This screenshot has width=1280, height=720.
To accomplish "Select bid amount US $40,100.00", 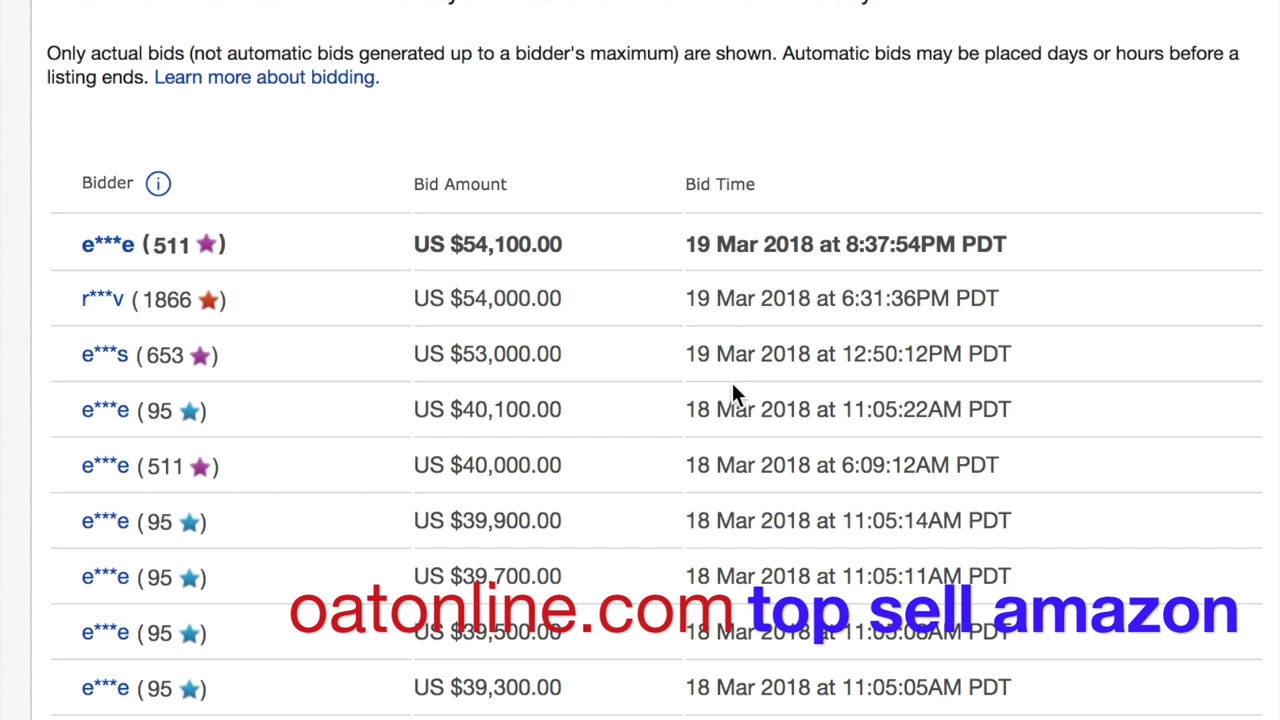I will point(487,409).
